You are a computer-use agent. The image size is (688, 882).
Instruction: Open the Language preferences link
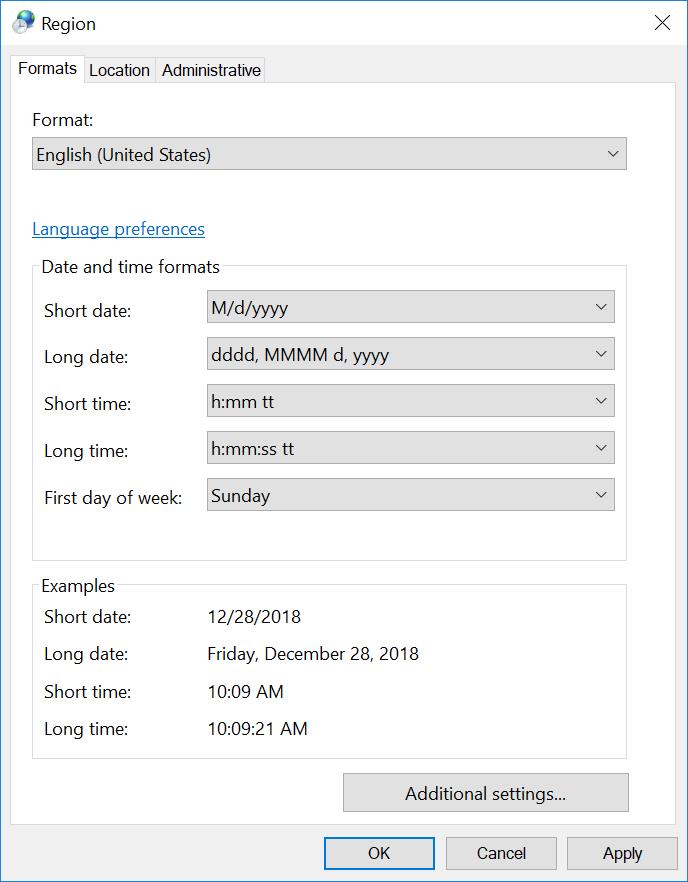coord(118,229)
